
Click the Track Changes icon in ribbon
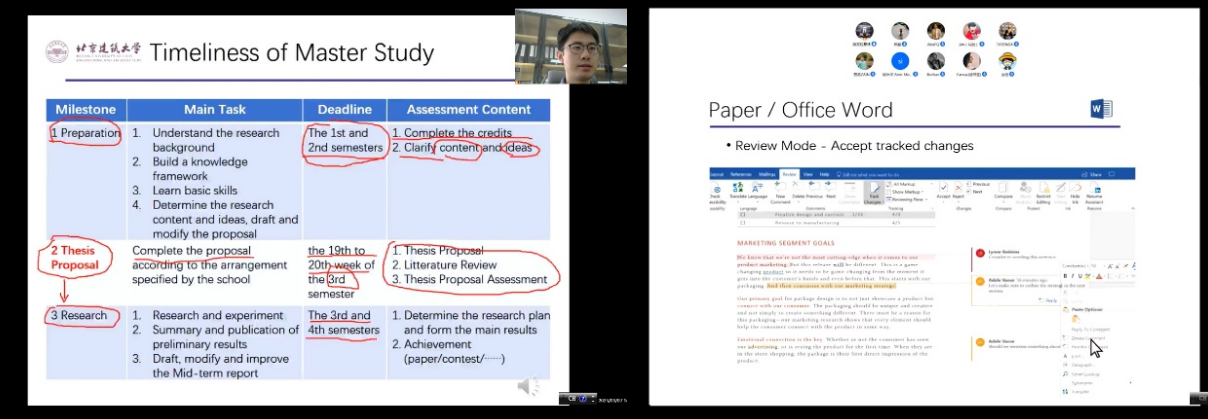point(873,192)
